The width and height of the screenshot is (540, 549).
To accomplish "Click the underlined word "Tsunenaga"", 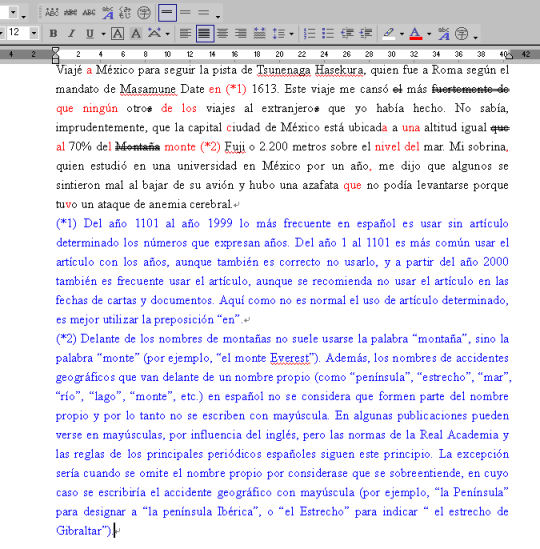I will [x=284, y=70].
